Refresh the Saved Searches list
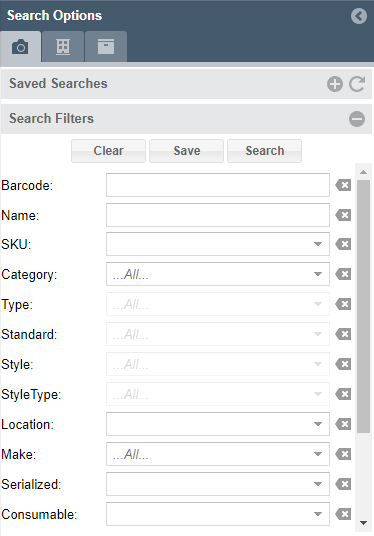This screenshot has height=536, width=374. [357, 84]
